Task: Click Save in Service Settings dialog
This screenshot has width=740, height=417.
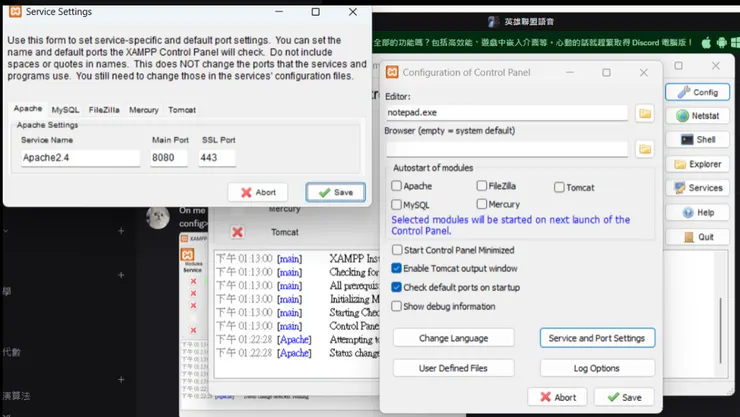Action: (336, 192)
